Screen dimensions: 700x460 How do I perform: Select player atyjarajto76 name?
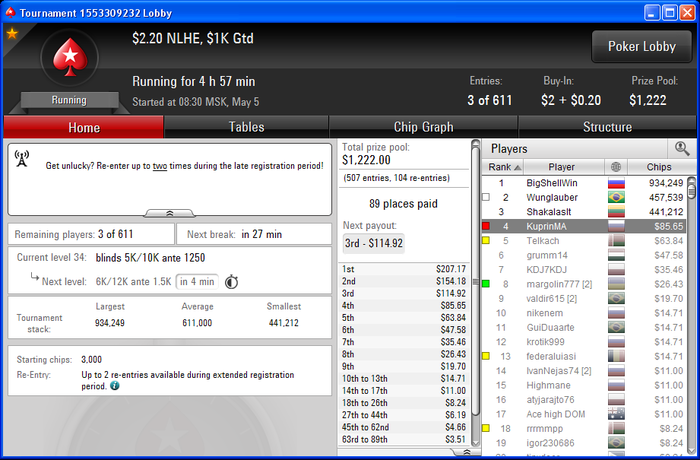(550, 400)
